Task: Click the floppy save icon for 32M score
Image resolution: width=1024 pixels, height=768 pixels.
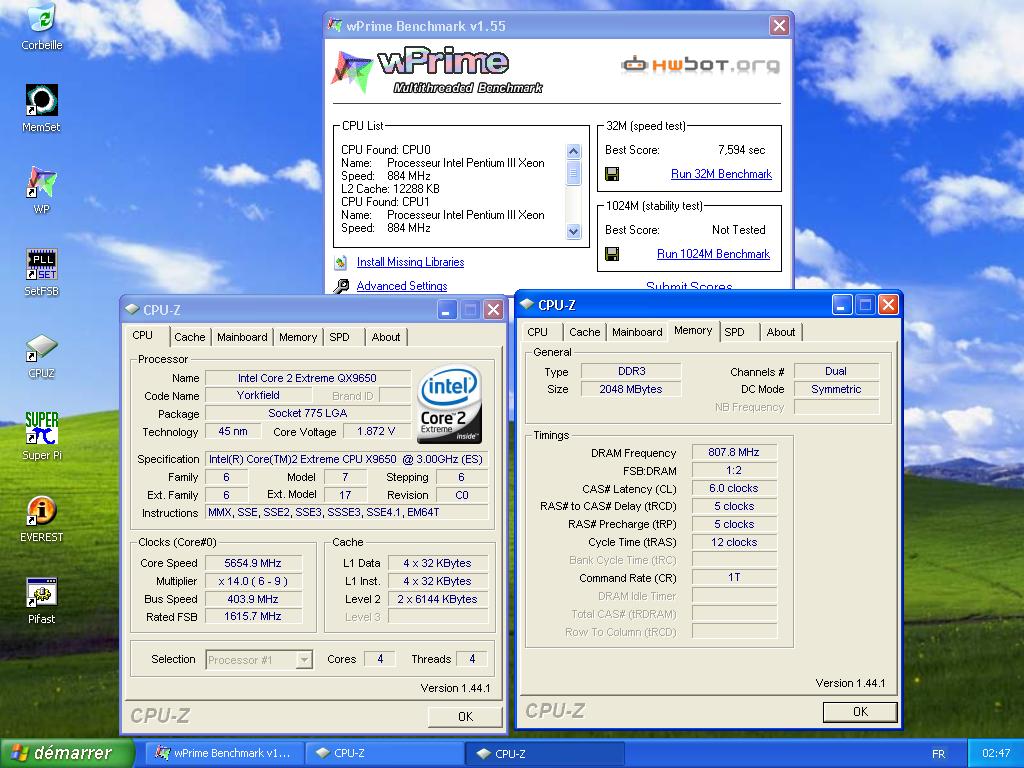Action: 612,174
